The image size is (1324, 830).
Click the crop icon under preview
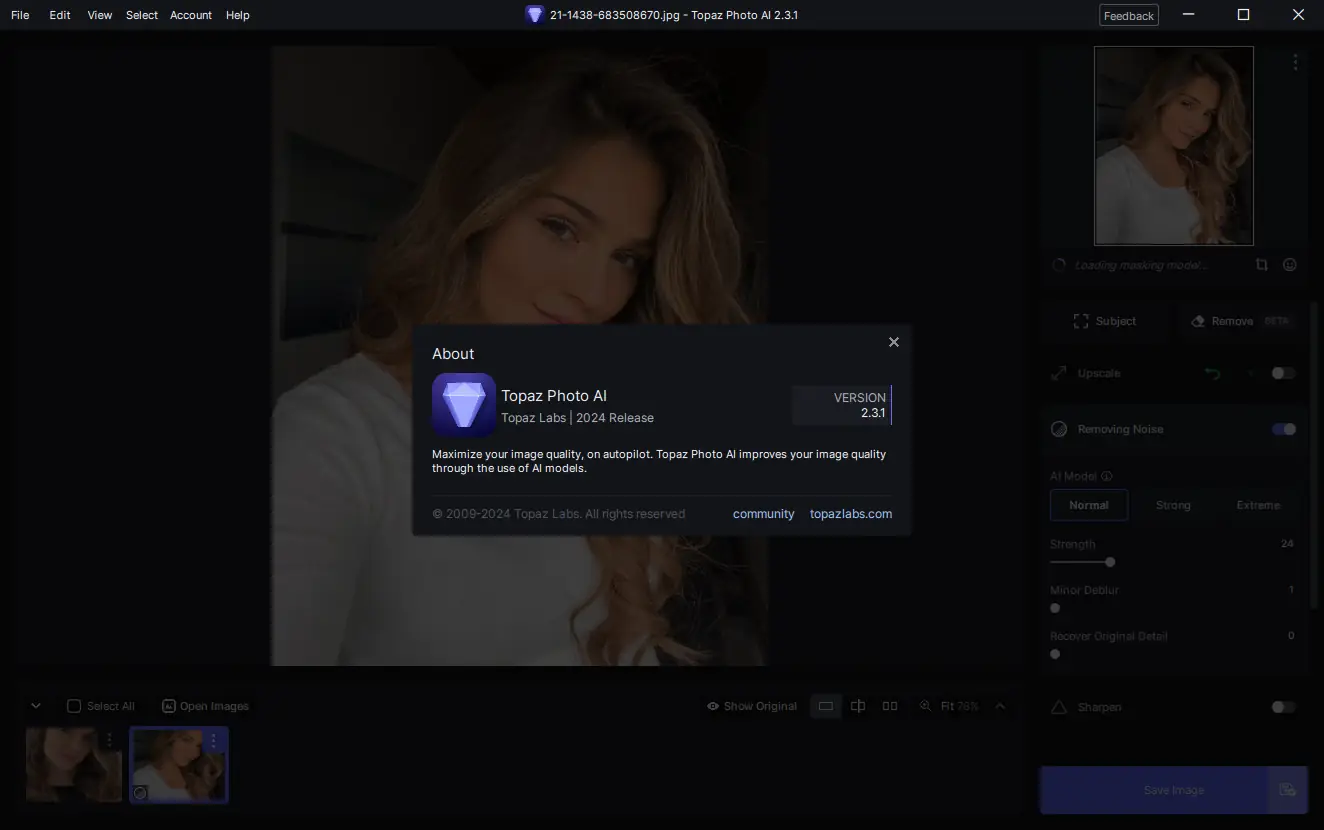tap(1262, 265)
